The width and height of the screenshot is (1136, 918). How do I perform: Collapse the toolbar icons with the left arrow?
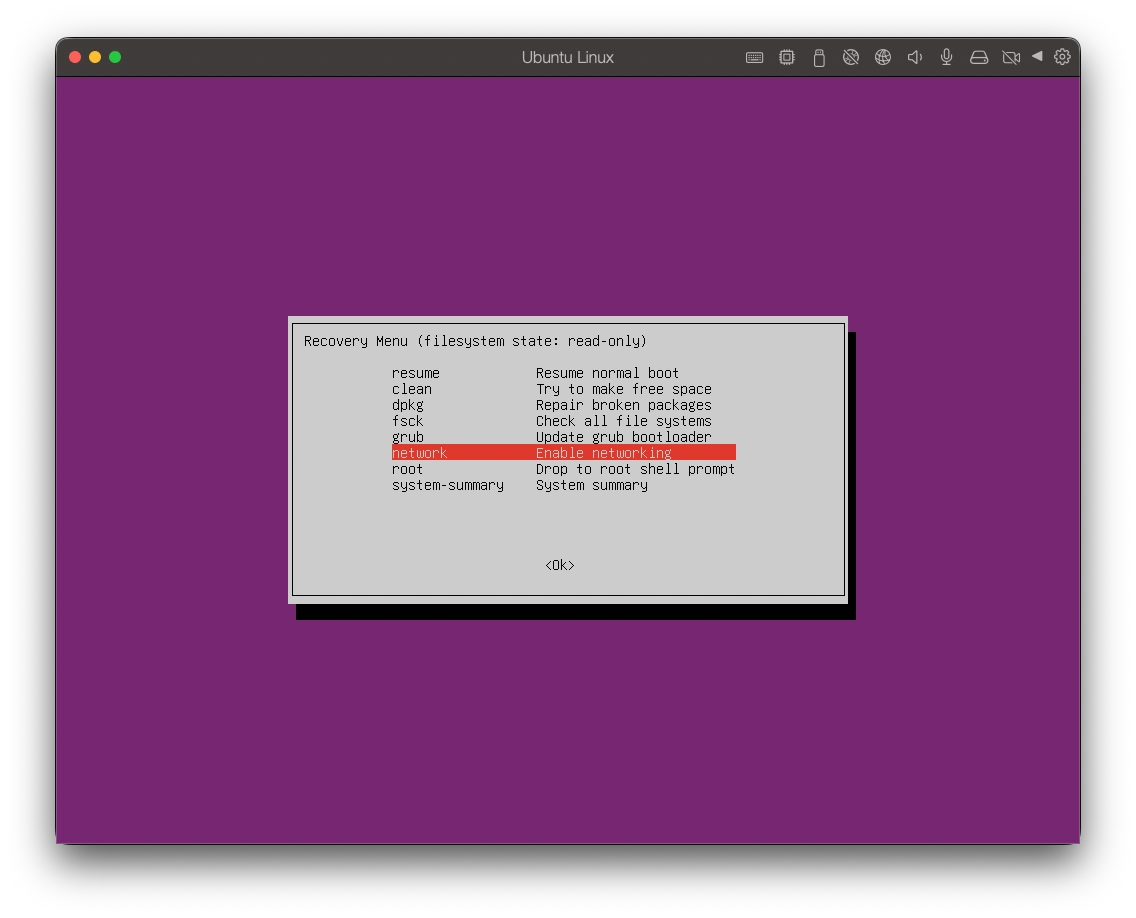(1037, 57)
